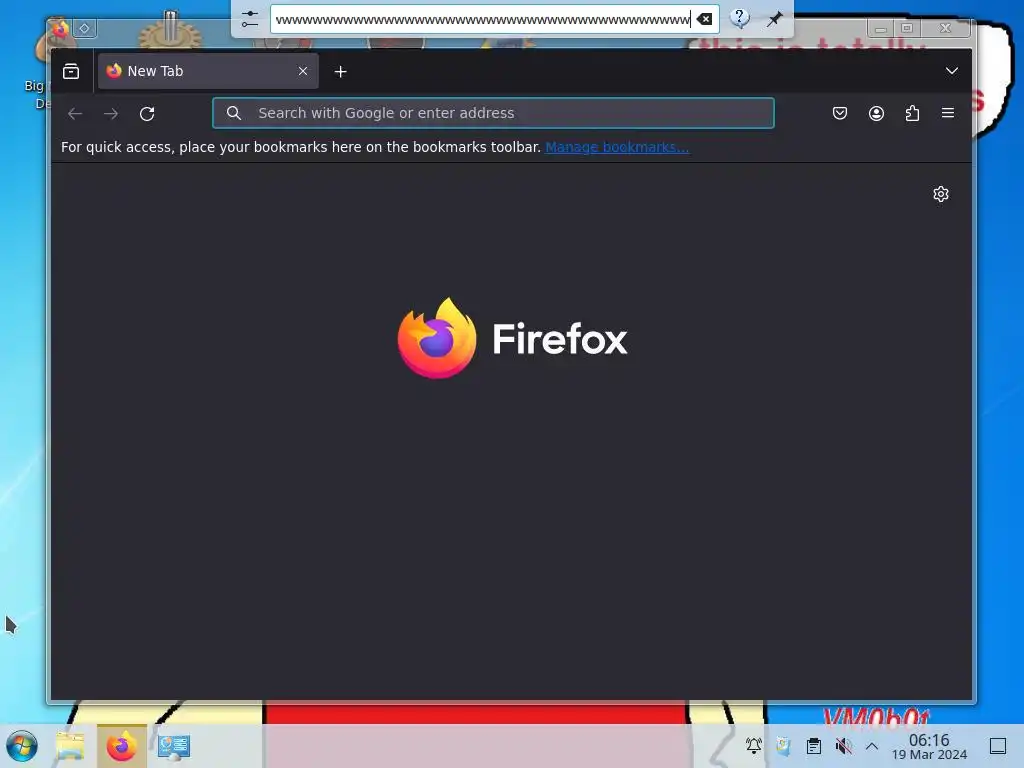Open a new tab with plus button

point(340,72)
